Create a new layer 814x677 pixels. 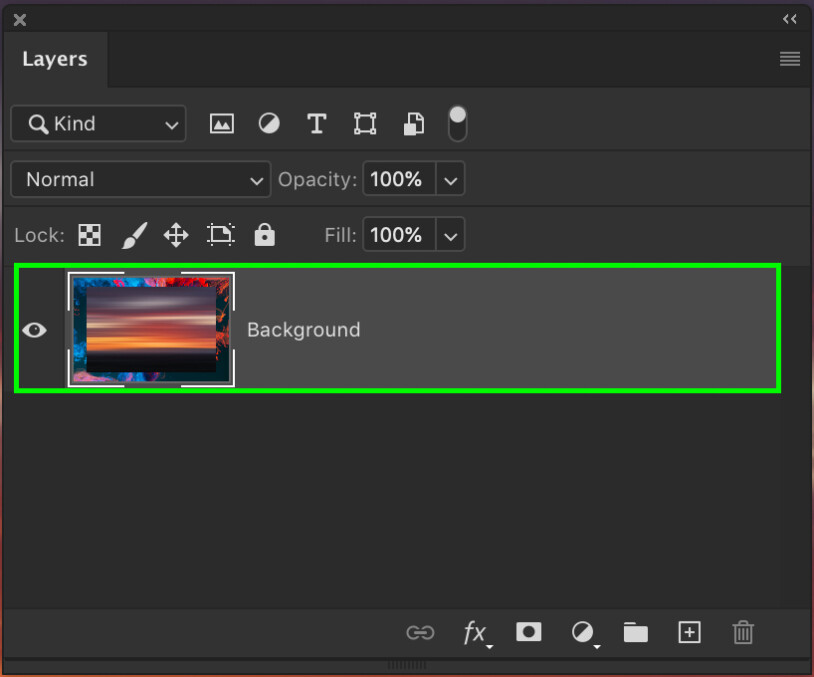point(689,632)
